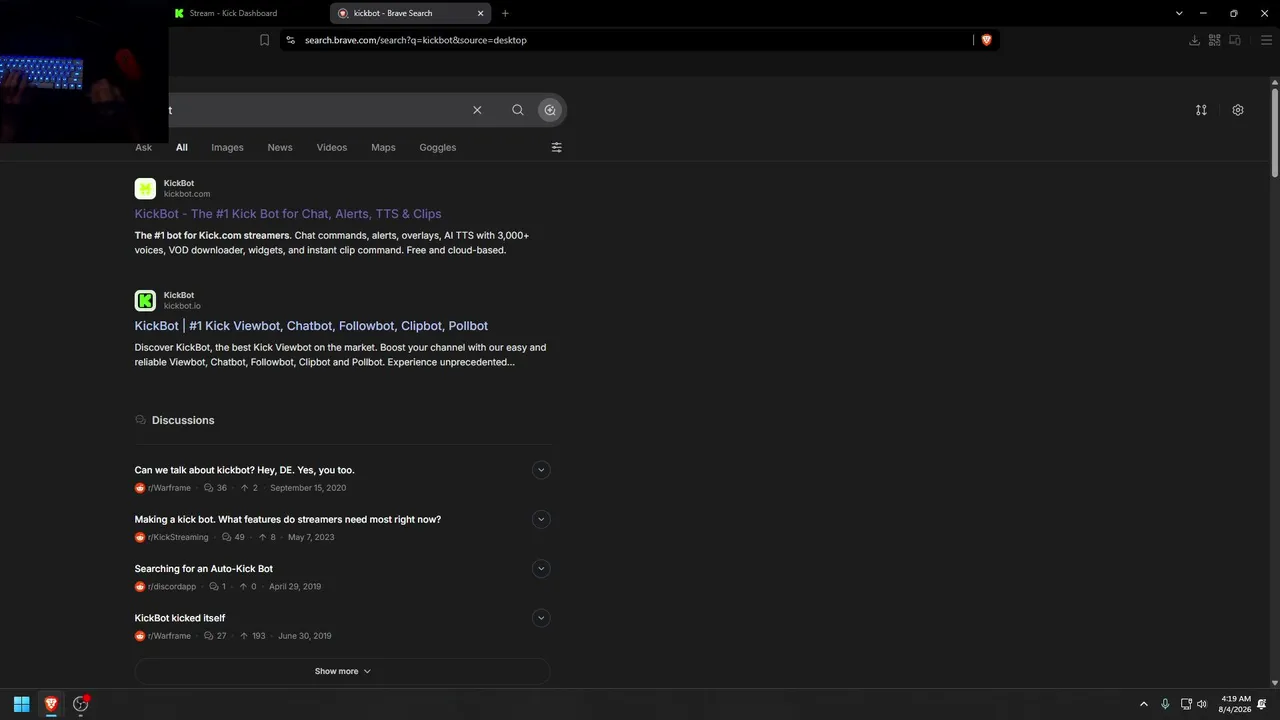This screenshot has width=1280, height=720.
Task: Open the search filters sliders icon
Action: pyautogui.click(x=557, y=147)
